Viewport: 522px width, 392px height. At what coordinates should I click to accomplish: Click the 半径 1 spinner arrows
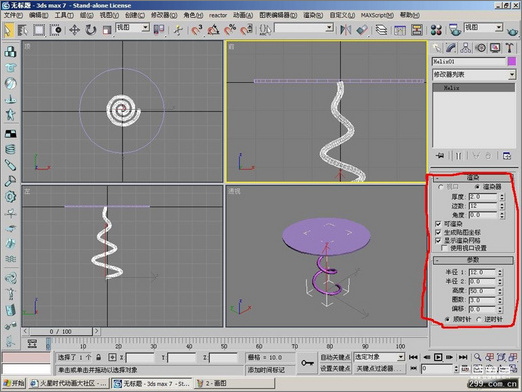(500, 273)
